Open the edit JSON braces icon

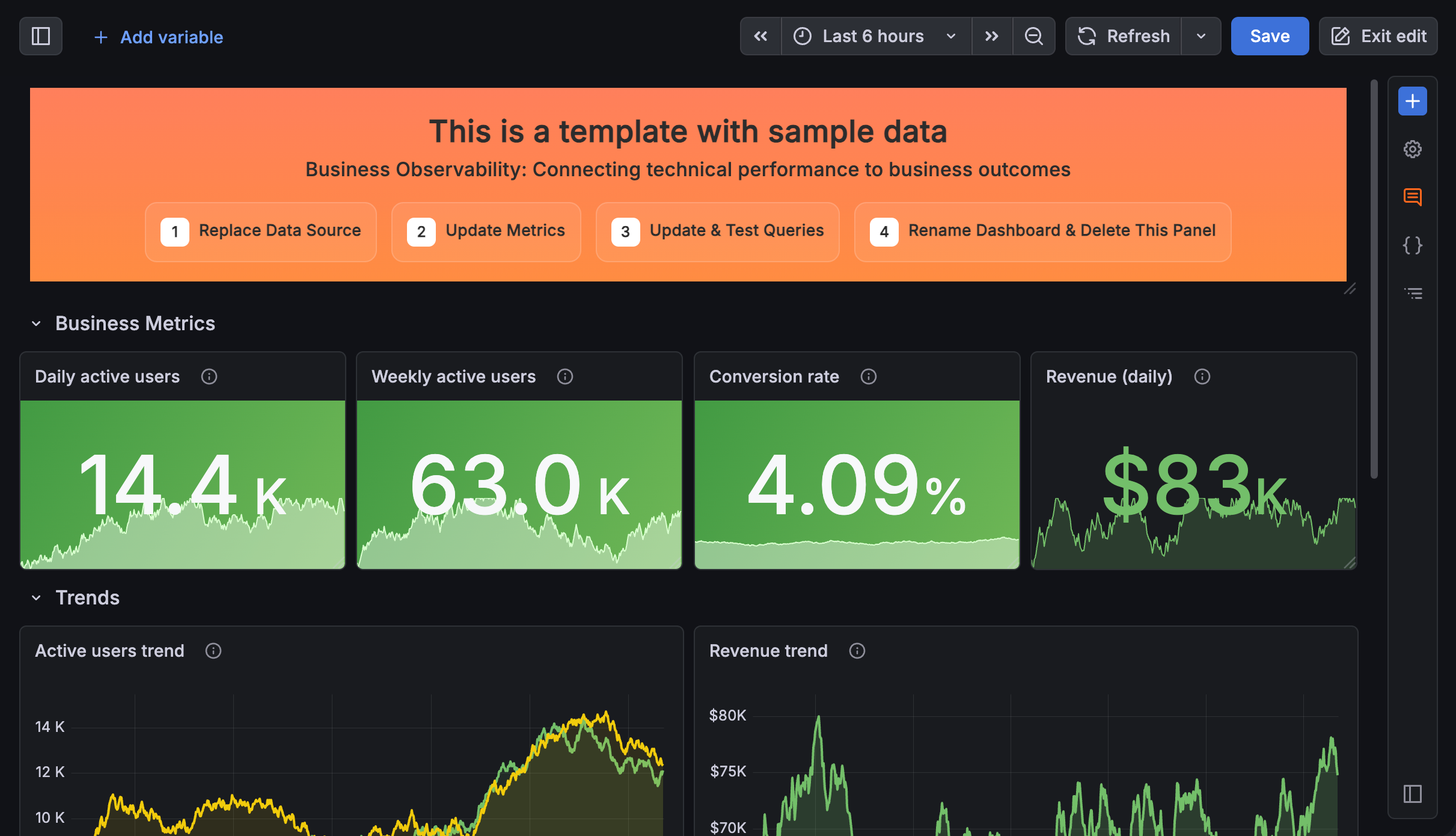click(x=1412, y=245)
